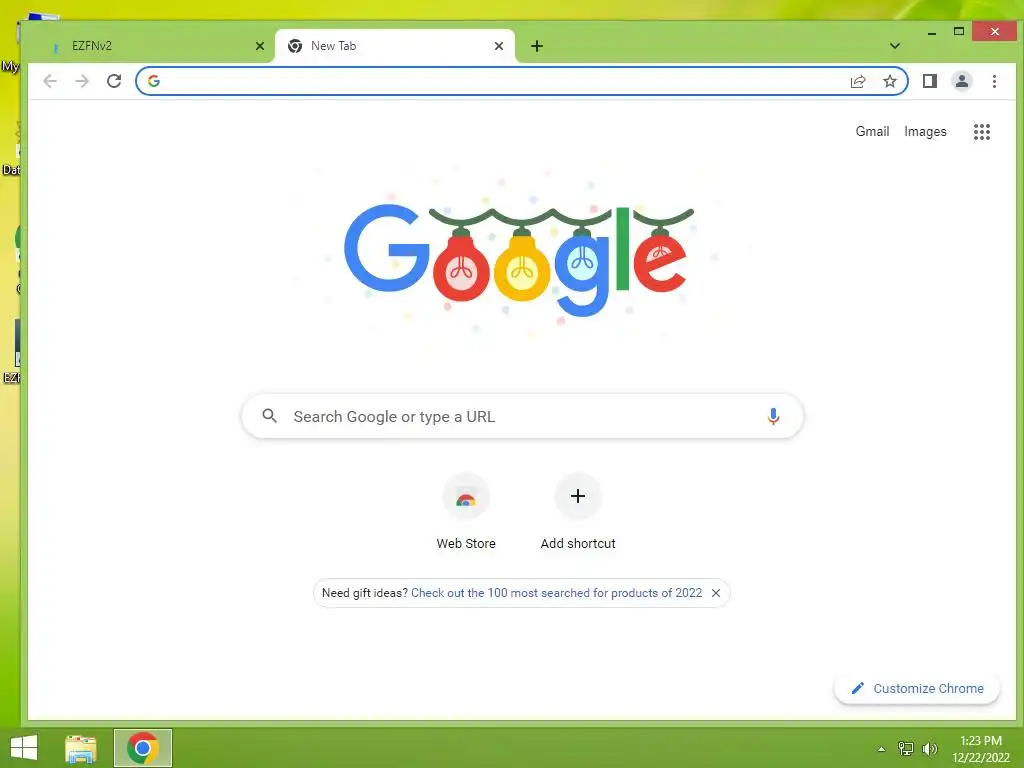Open Chrome's three-dot menu

tap(994, 81)
